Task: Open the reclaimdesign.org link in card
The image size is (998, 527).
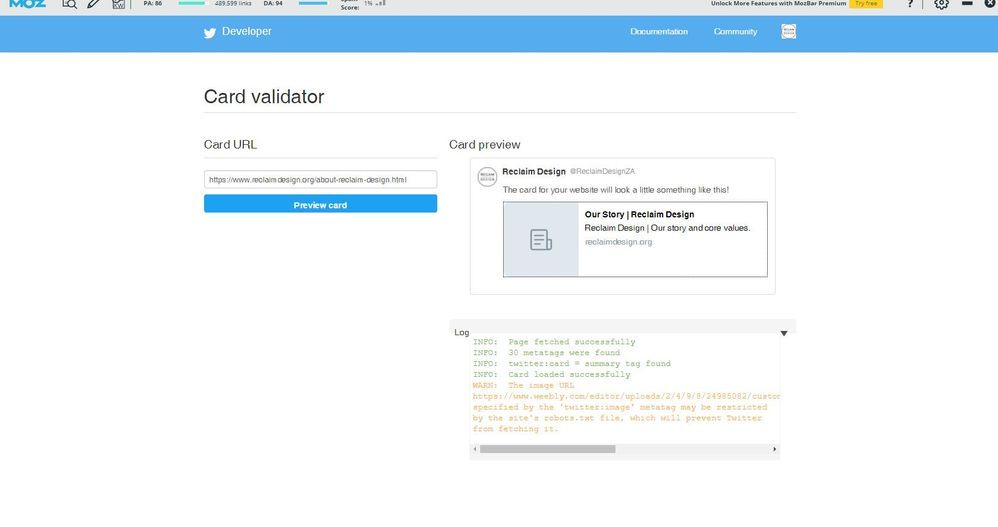Action: point(618,242)
